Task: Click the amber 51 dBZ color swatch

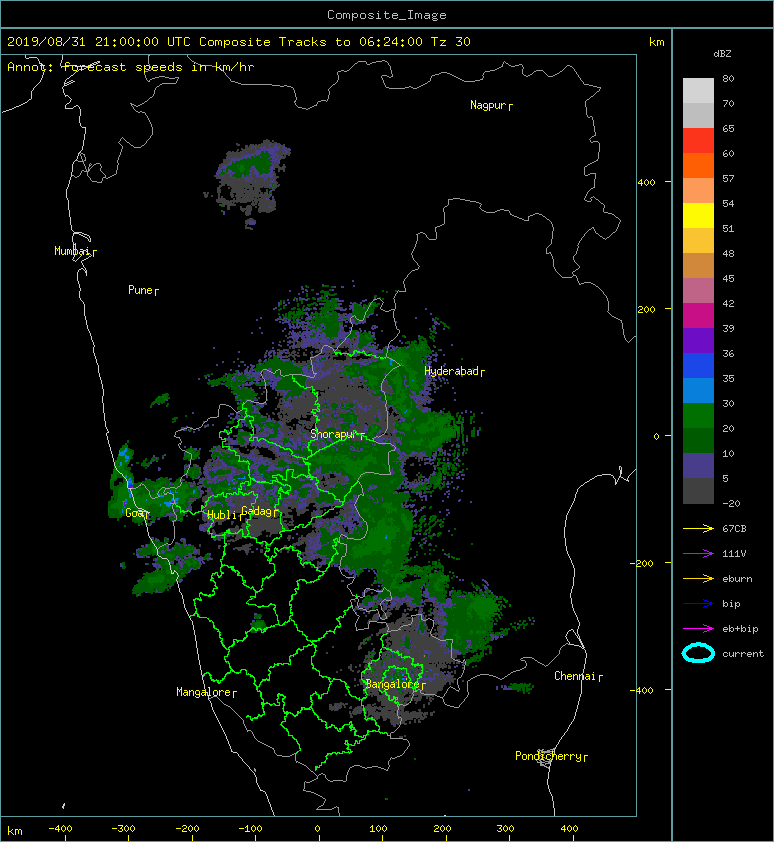Action: pyautogui.click(x=698, y=241)
